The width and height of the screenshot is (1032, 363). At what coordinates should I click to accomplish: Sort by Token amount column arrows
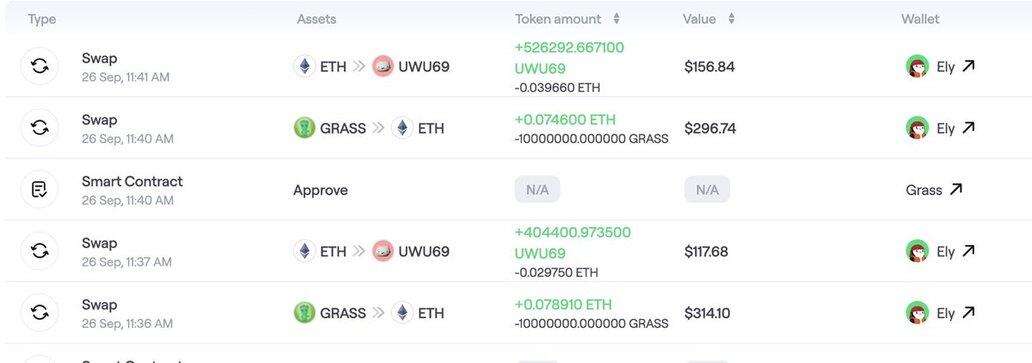coord(616,19)
